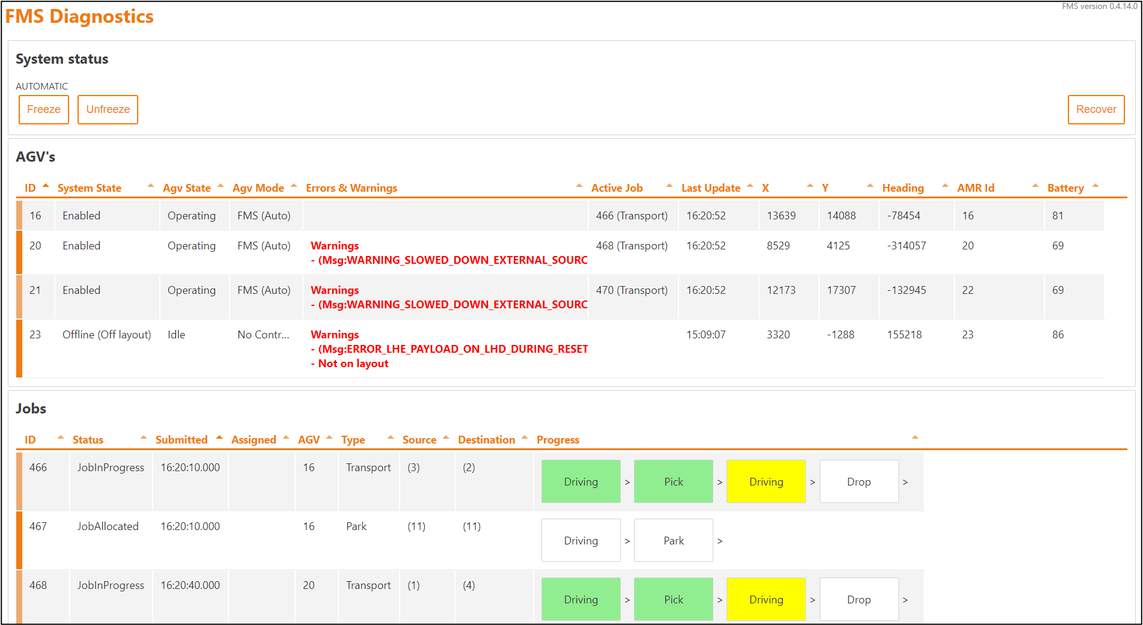Click the Unfreeze button
The width and height of the screenshot is (1143, 625).
click(x=108, y=110)
